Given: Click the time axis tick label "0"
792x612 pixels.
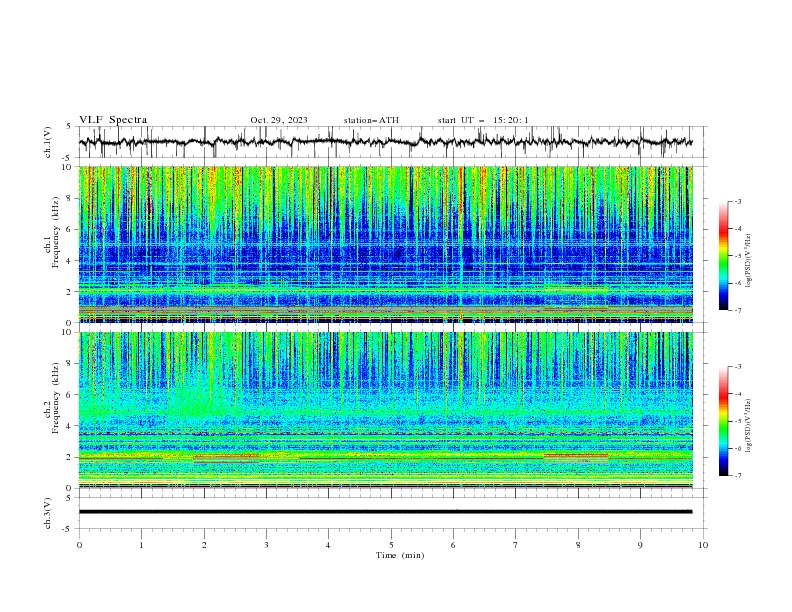Looking at the screenshot, I should tap(79, 545).
